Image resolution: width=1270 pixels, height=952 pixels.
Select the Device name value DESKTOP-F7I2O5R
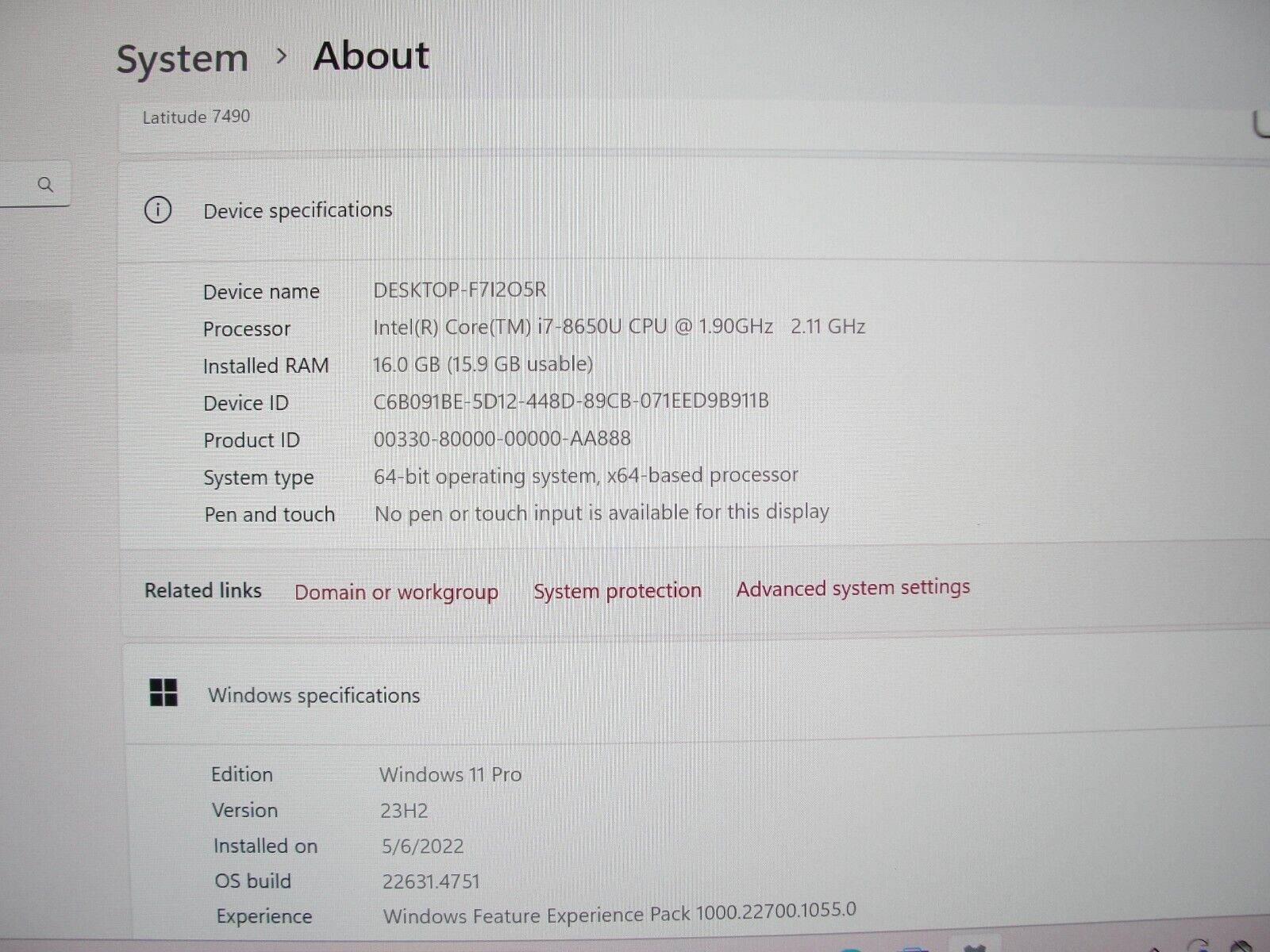point(460,290)
